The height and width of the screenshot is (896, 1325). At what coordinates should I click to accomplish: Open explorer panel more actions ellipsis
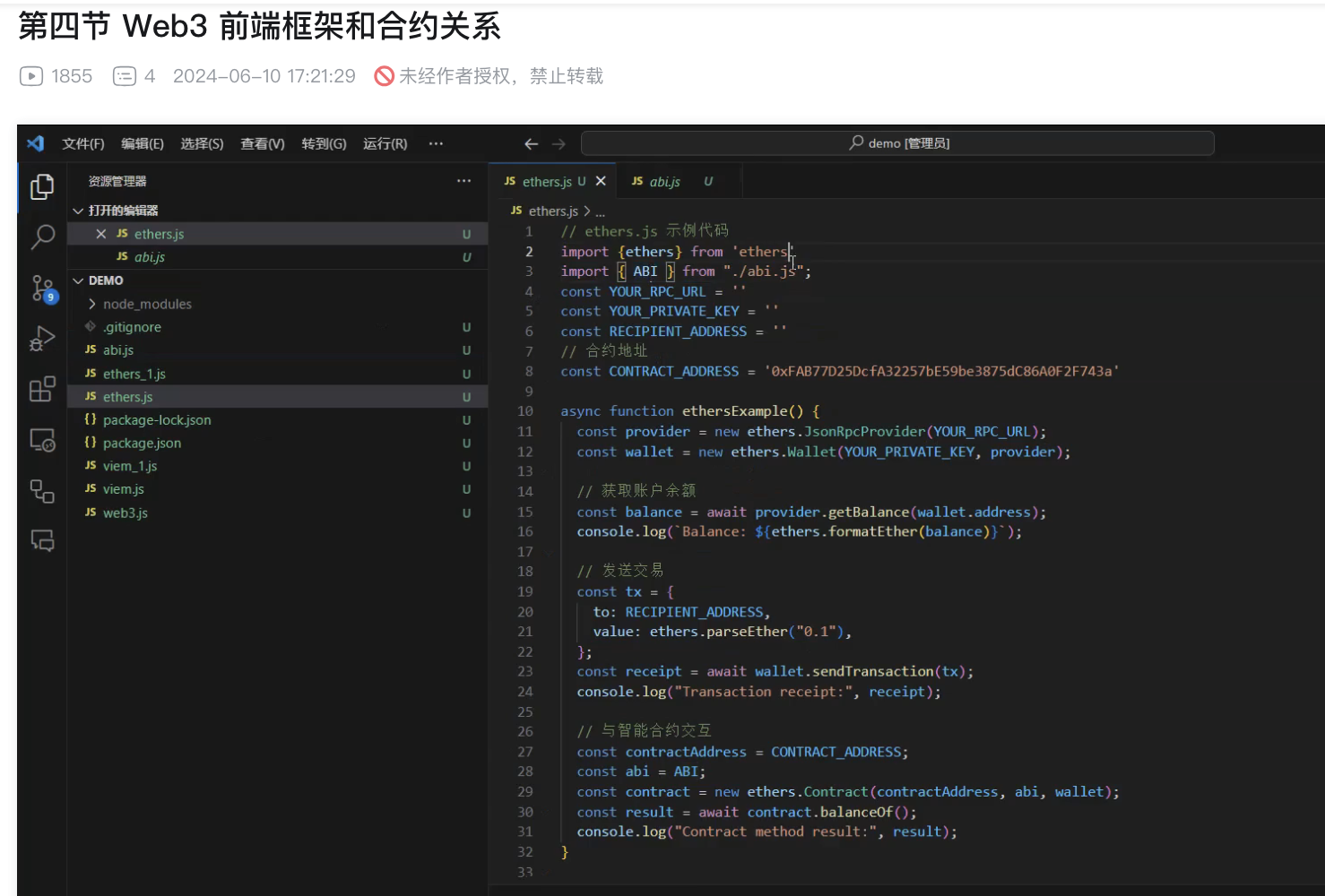[x=463, y=181]
